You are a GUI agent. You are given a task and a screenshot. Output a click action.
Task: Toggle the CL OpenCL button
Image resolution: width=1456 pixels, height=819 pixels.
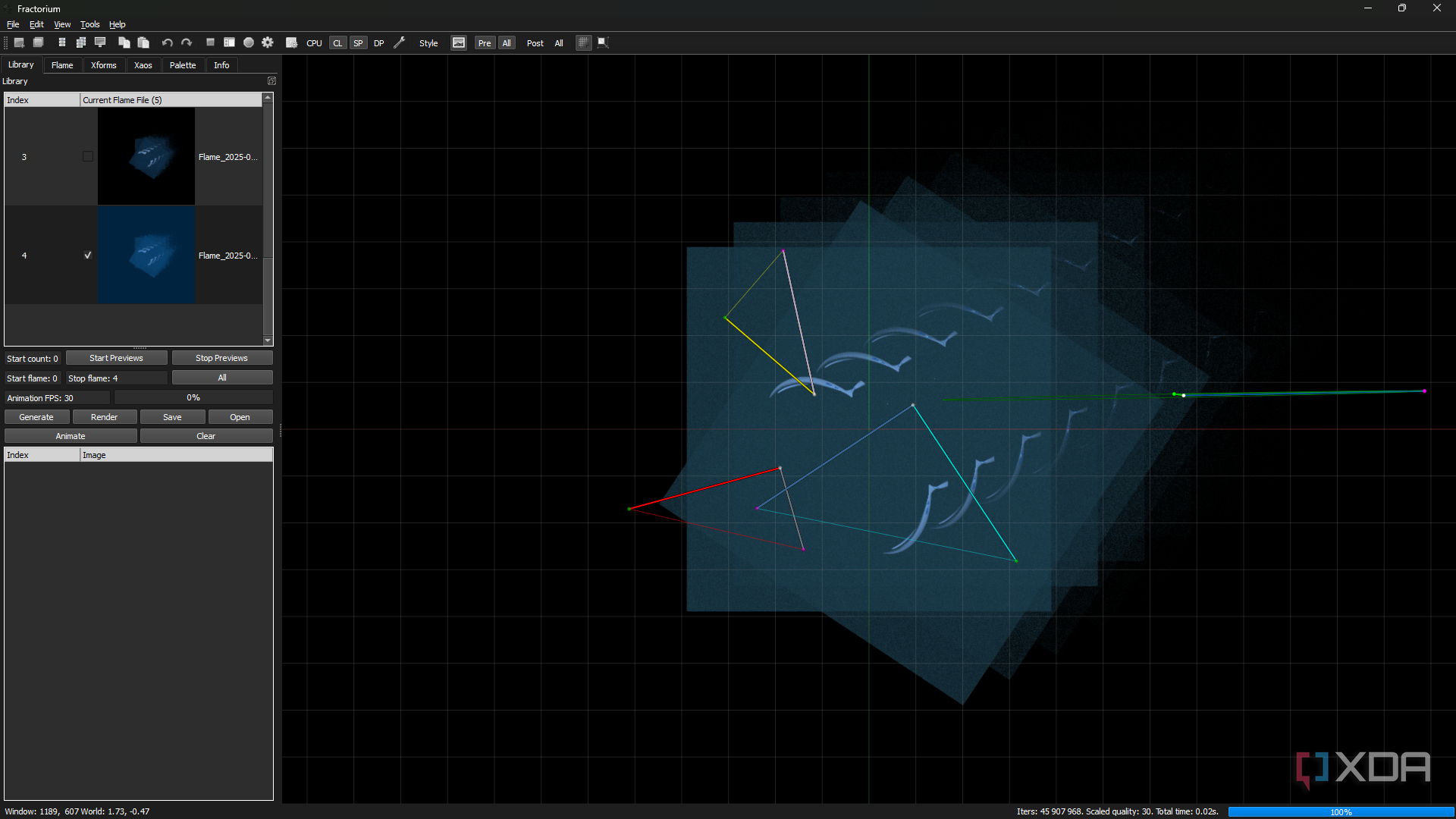coord(337,43)
